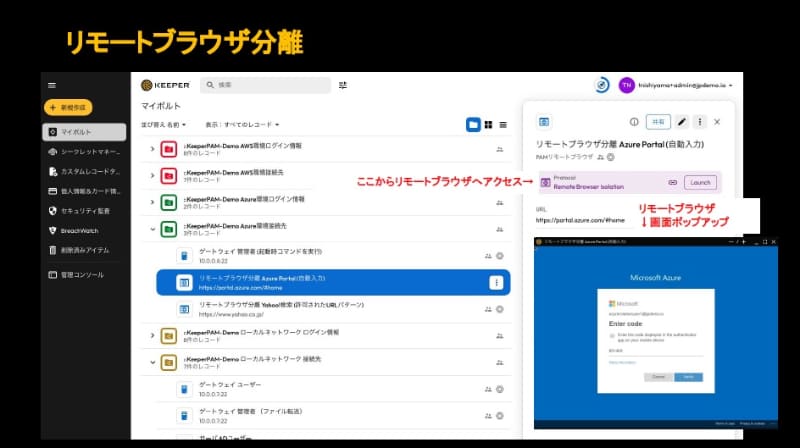
Task: Click the portal.azure.com URL in detail panel
Action: pyautogui.click(x=580, y=220)
